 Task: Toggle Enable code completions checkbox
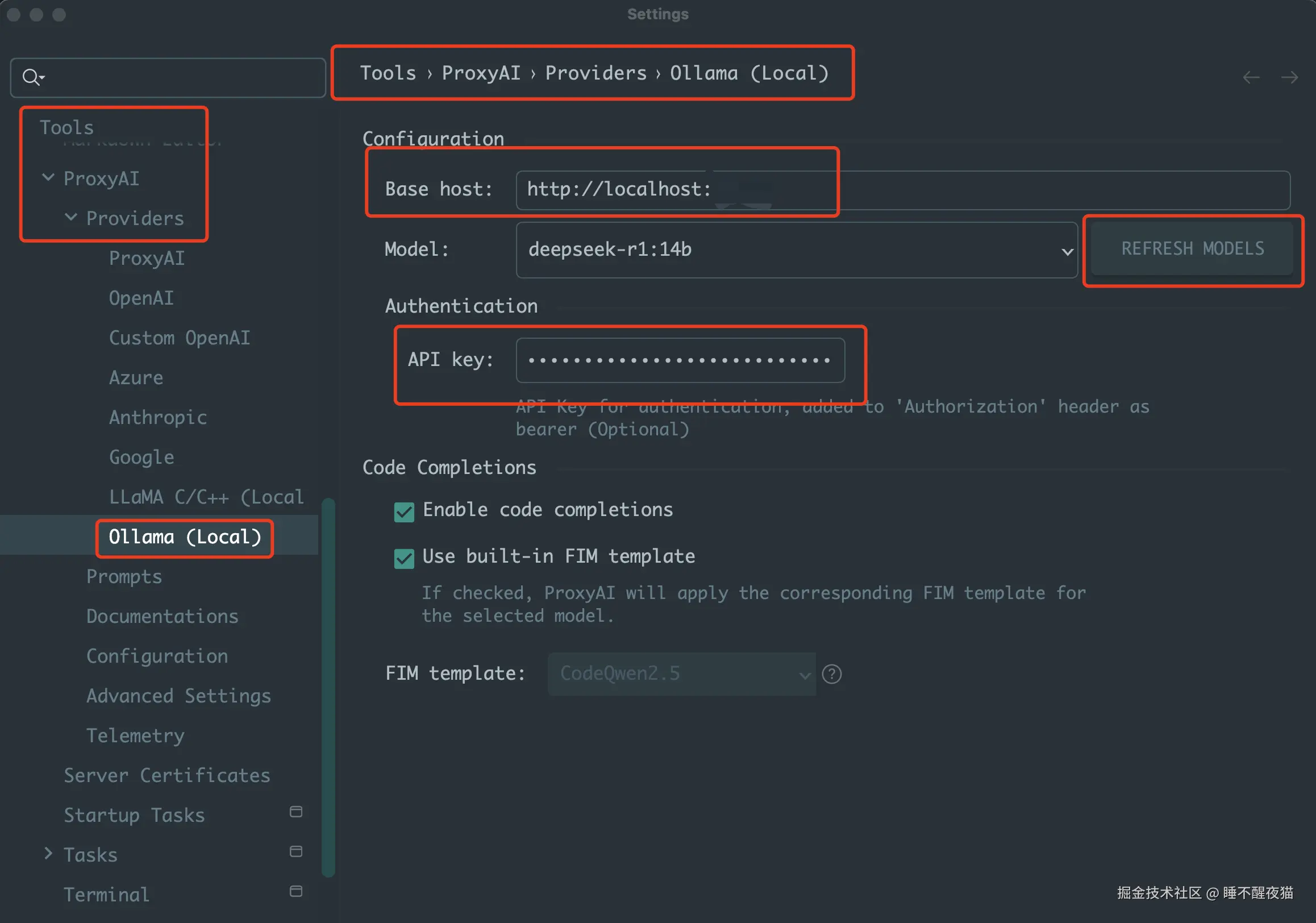[x=404, y=512]
